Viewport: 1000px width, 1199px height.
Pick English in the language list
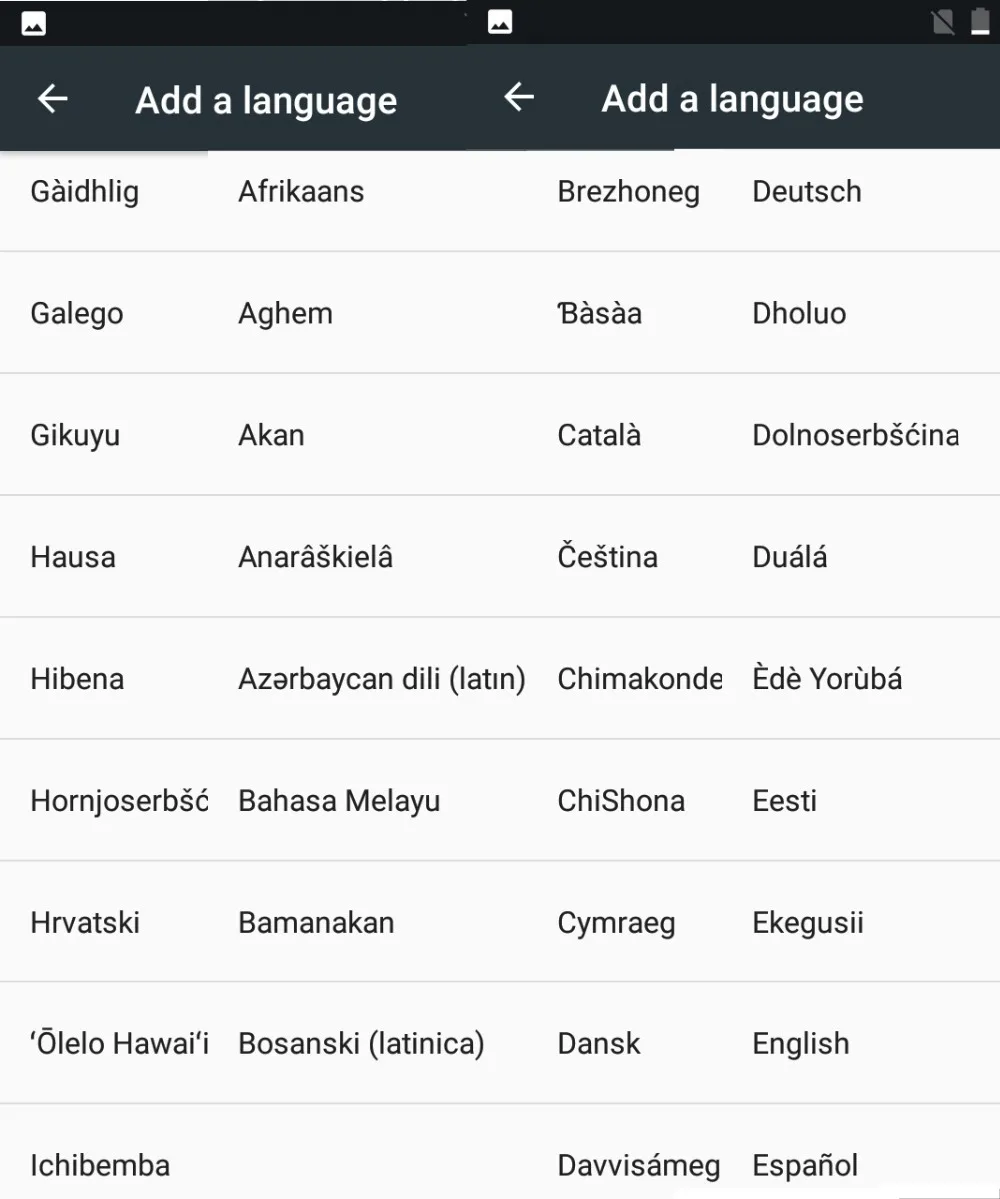pyautogui.click(x=801, y=1044)
